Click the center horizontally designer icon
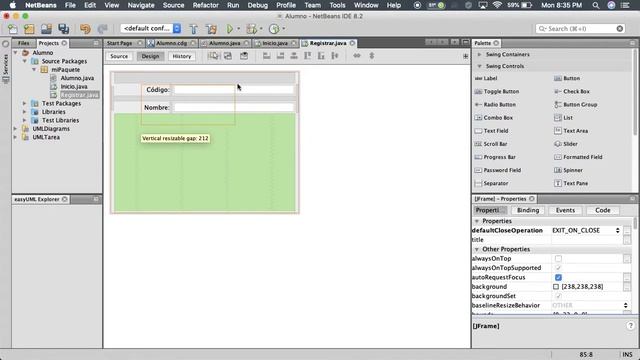640x360 pixels. coord(294,56)
